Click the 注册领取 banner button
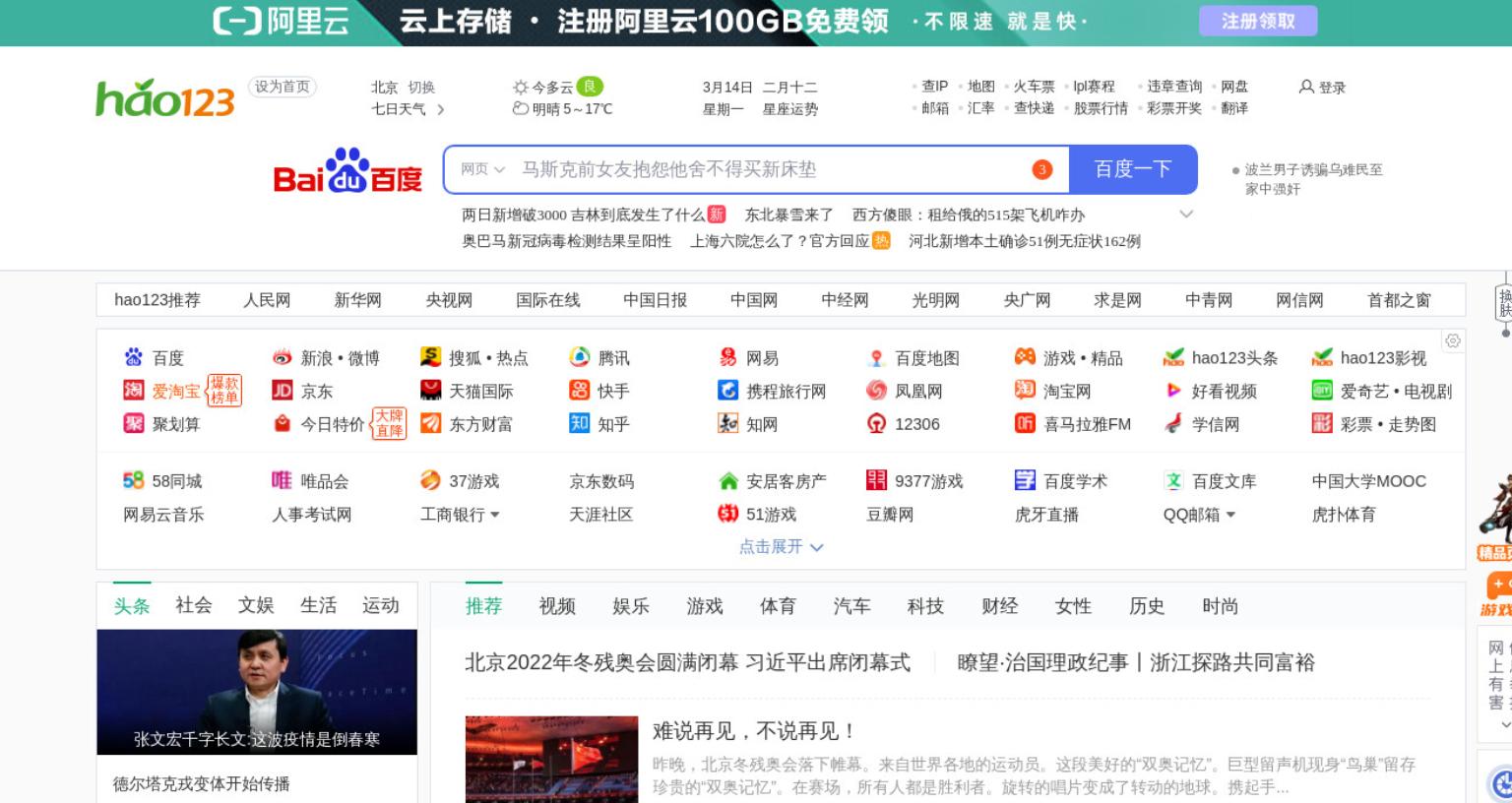This screenshot has width=1512, height=803. 1258,21
